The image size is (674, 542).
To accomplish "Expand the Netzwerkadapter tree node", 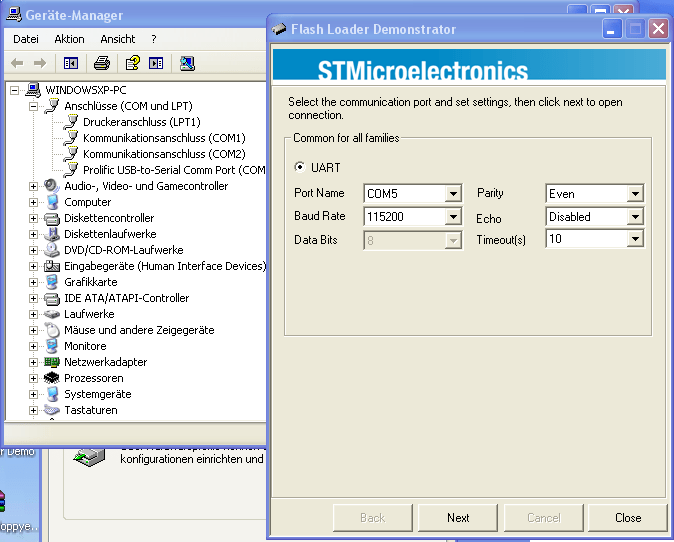I will [x=33, y=362].
